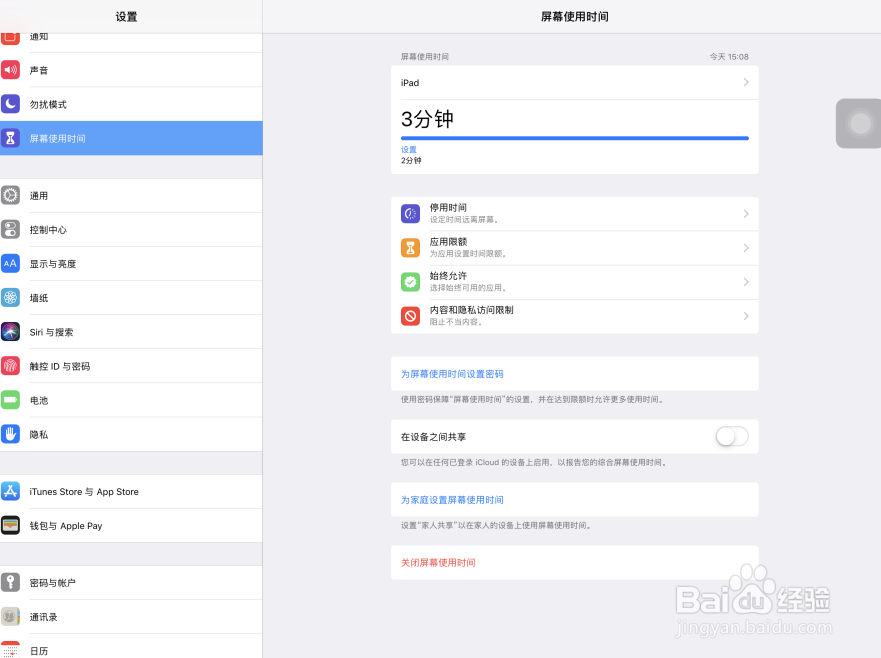Expand the iPad usage details chevron
This screenshot has width=881, height=658.
click(x=746, y=83)
